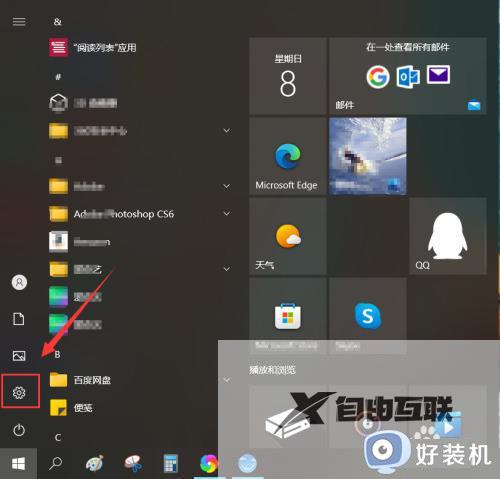Open the blue globe app on taskbar
This screenshot has width=500, height=479.
pos(247,464)
